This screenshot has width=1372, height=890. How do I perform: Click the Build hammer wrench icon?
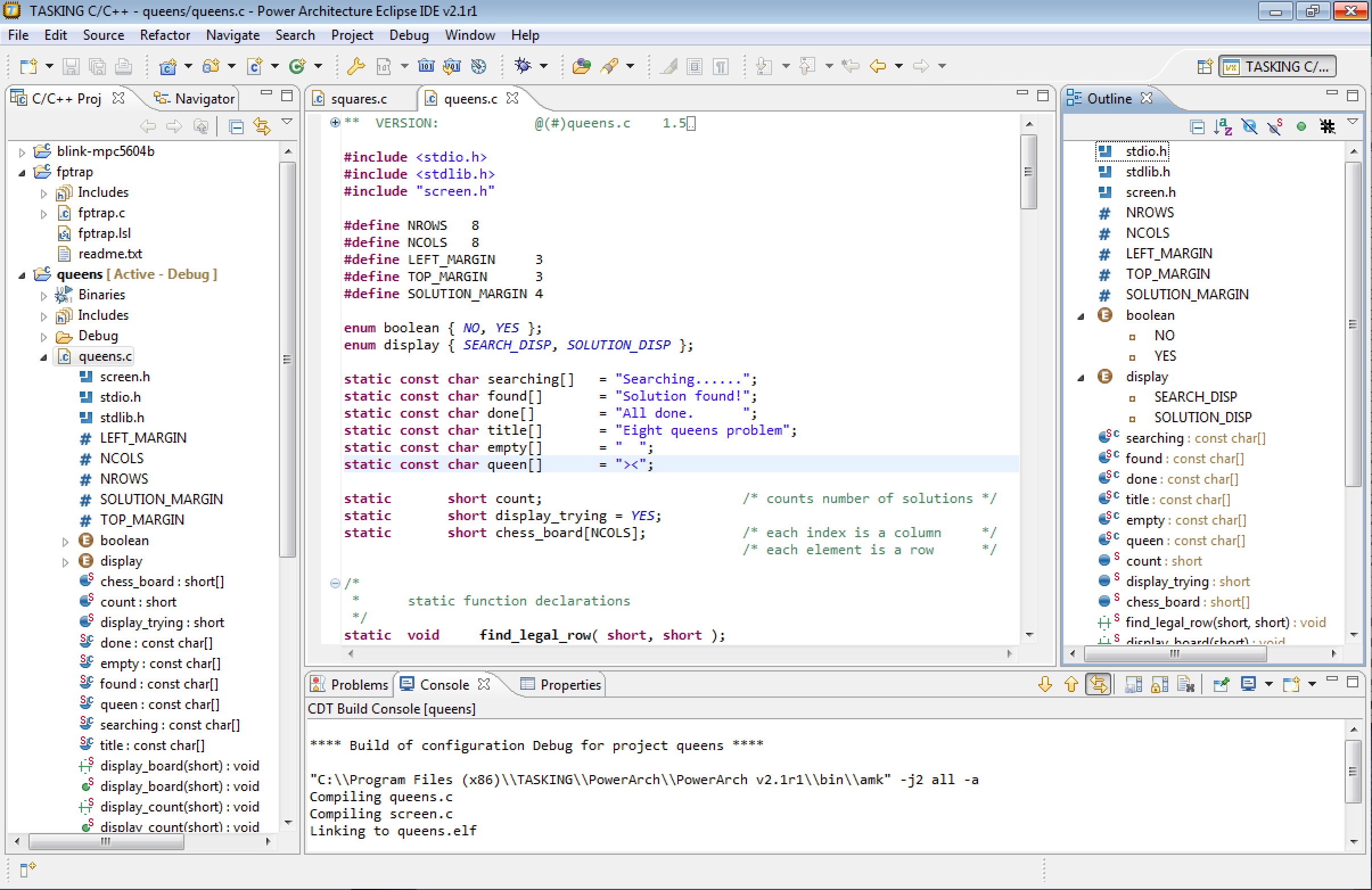[x=356, y=66]
